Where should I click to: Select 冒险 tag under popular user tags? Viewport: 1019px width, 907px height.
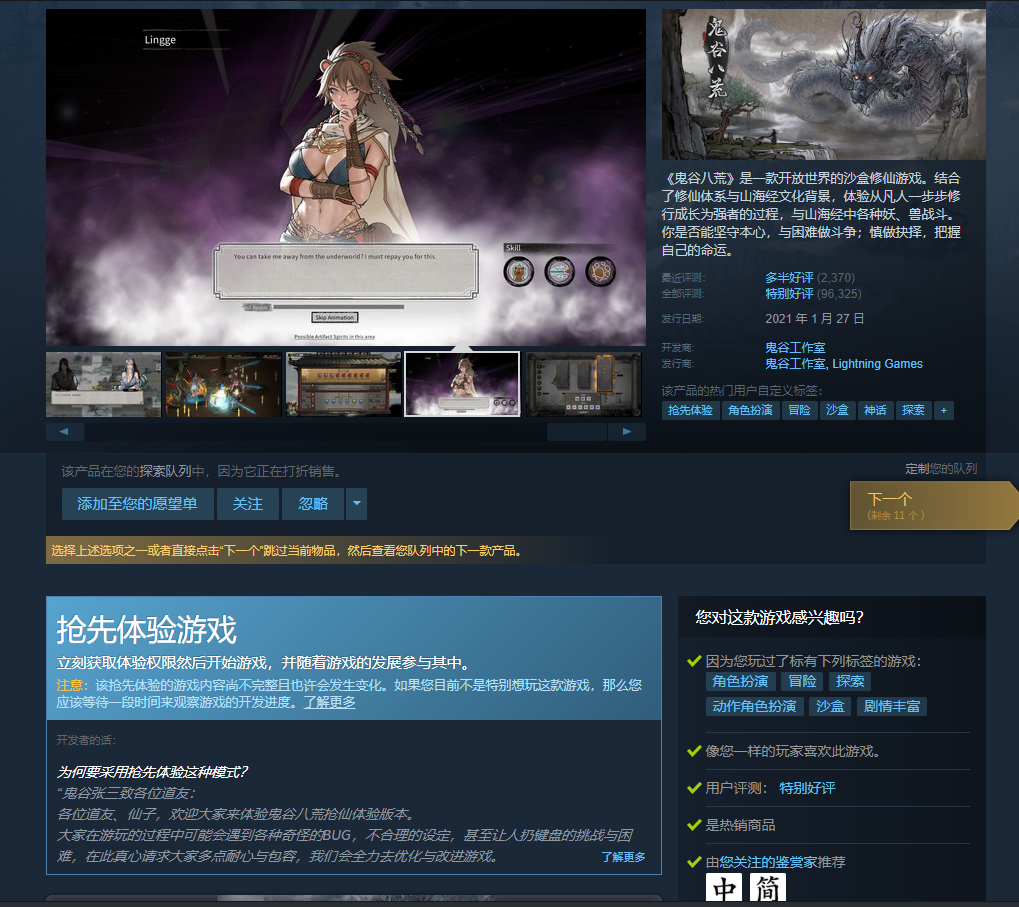coord(799,411)
